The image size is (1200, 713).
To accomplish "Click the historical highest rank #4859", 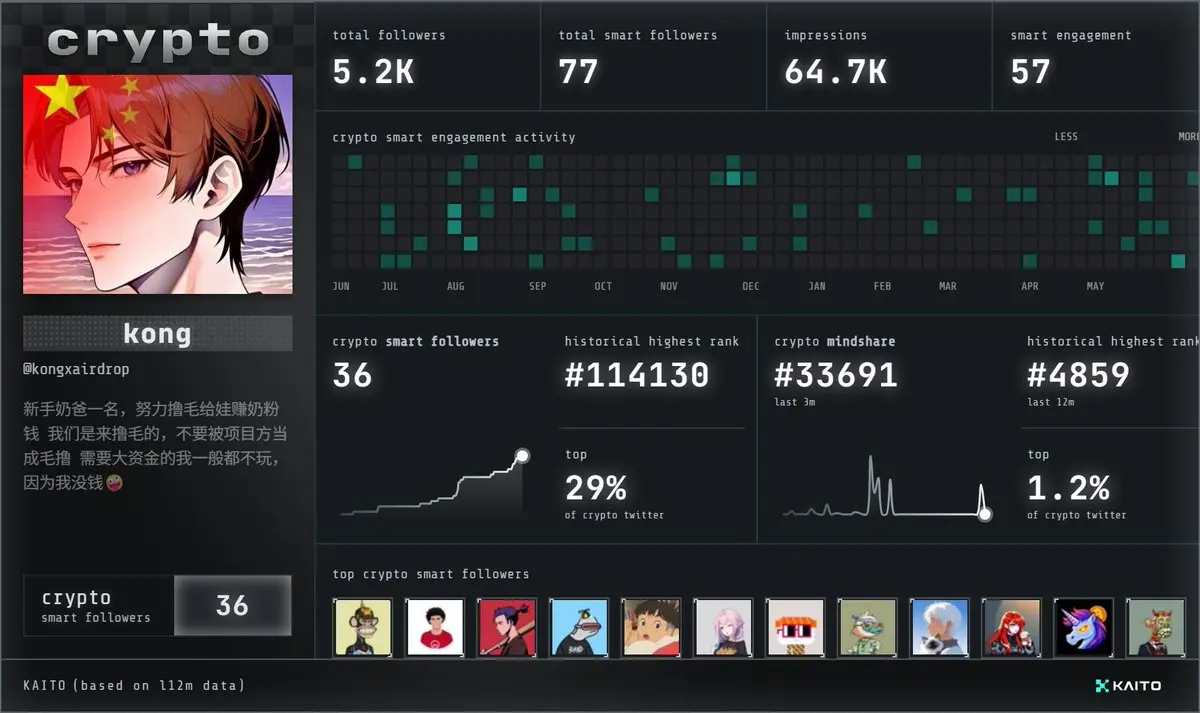I will 1078,375.
